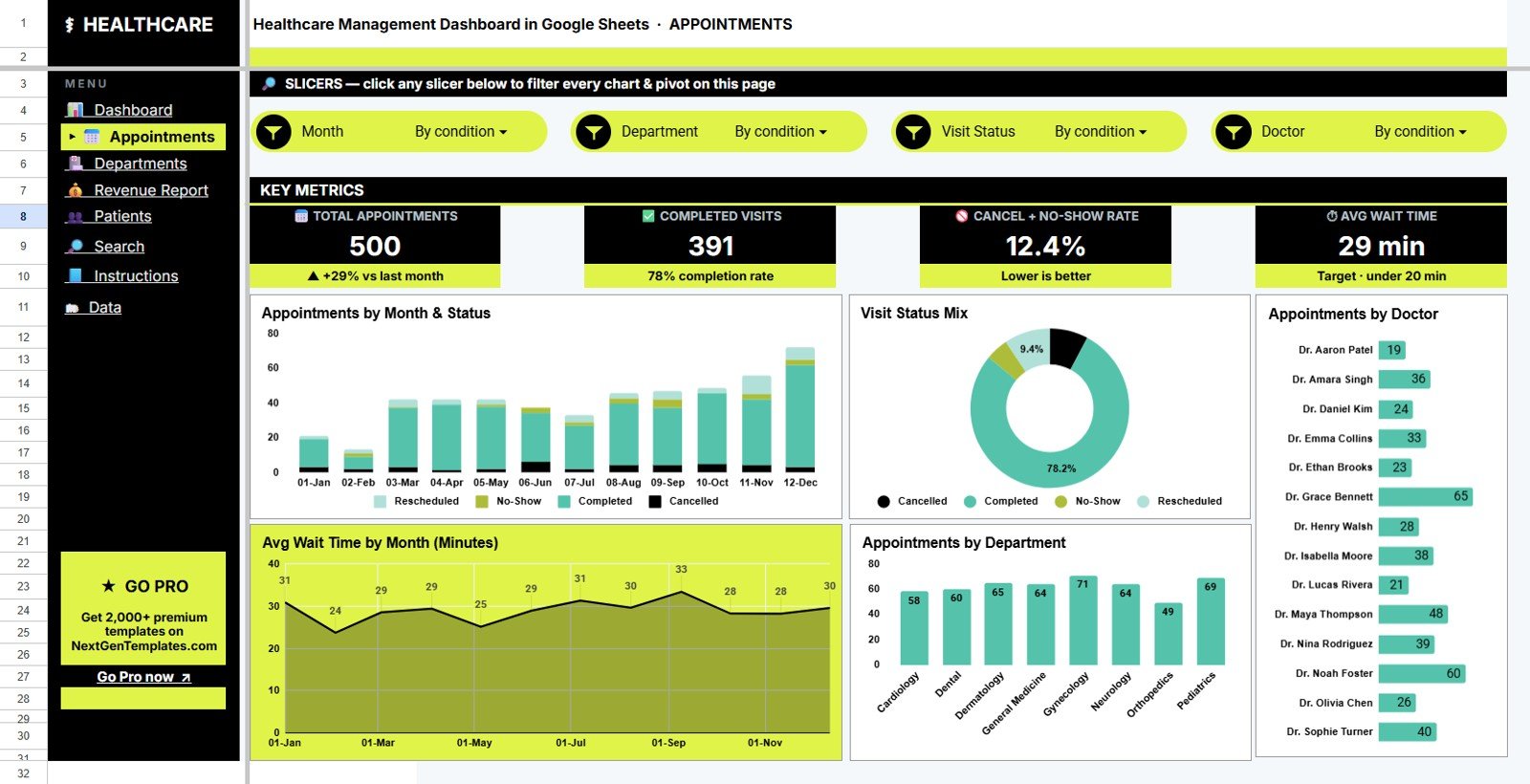The width and height of the screenshot is (1530, 784).
Task: Click the Dashboard menu icon
Action: pos(76,110)
